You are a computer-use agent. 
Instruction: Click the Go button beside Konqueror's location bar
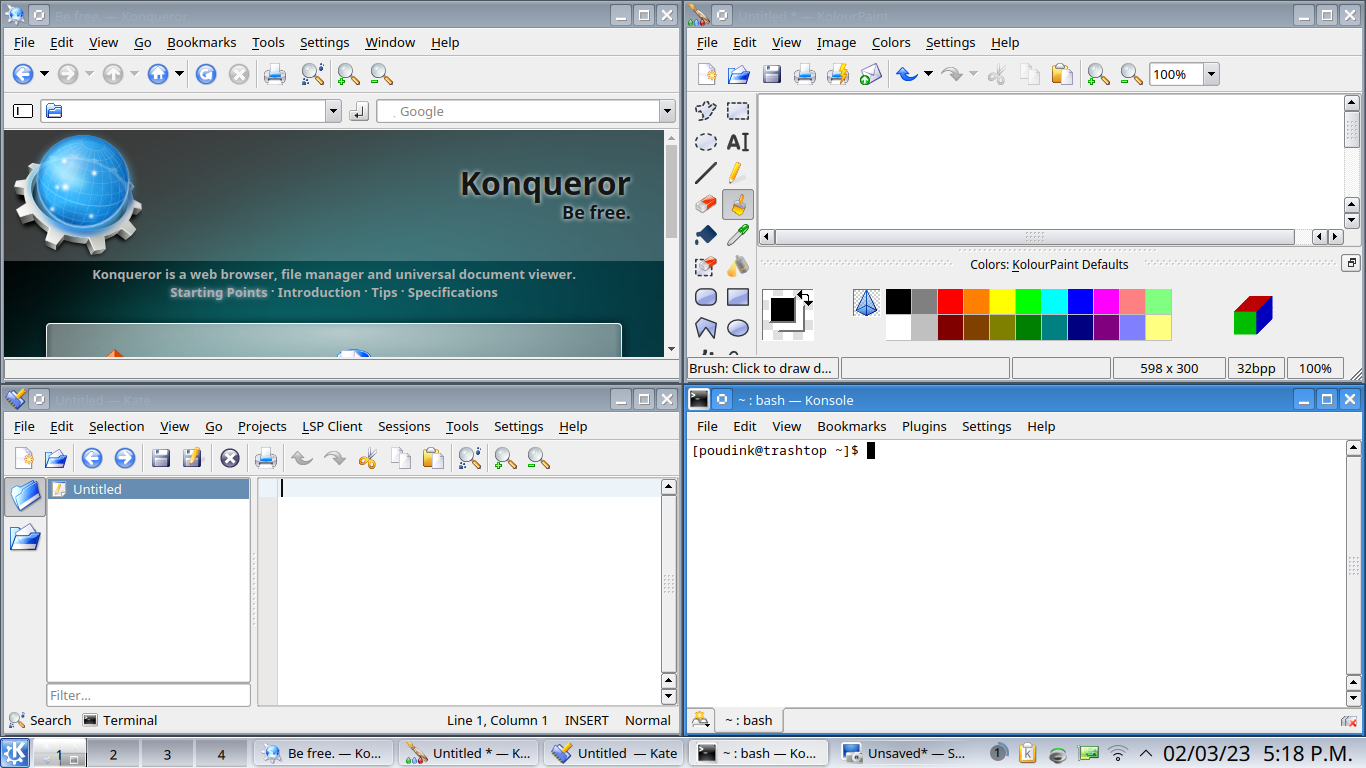(360, 111)
